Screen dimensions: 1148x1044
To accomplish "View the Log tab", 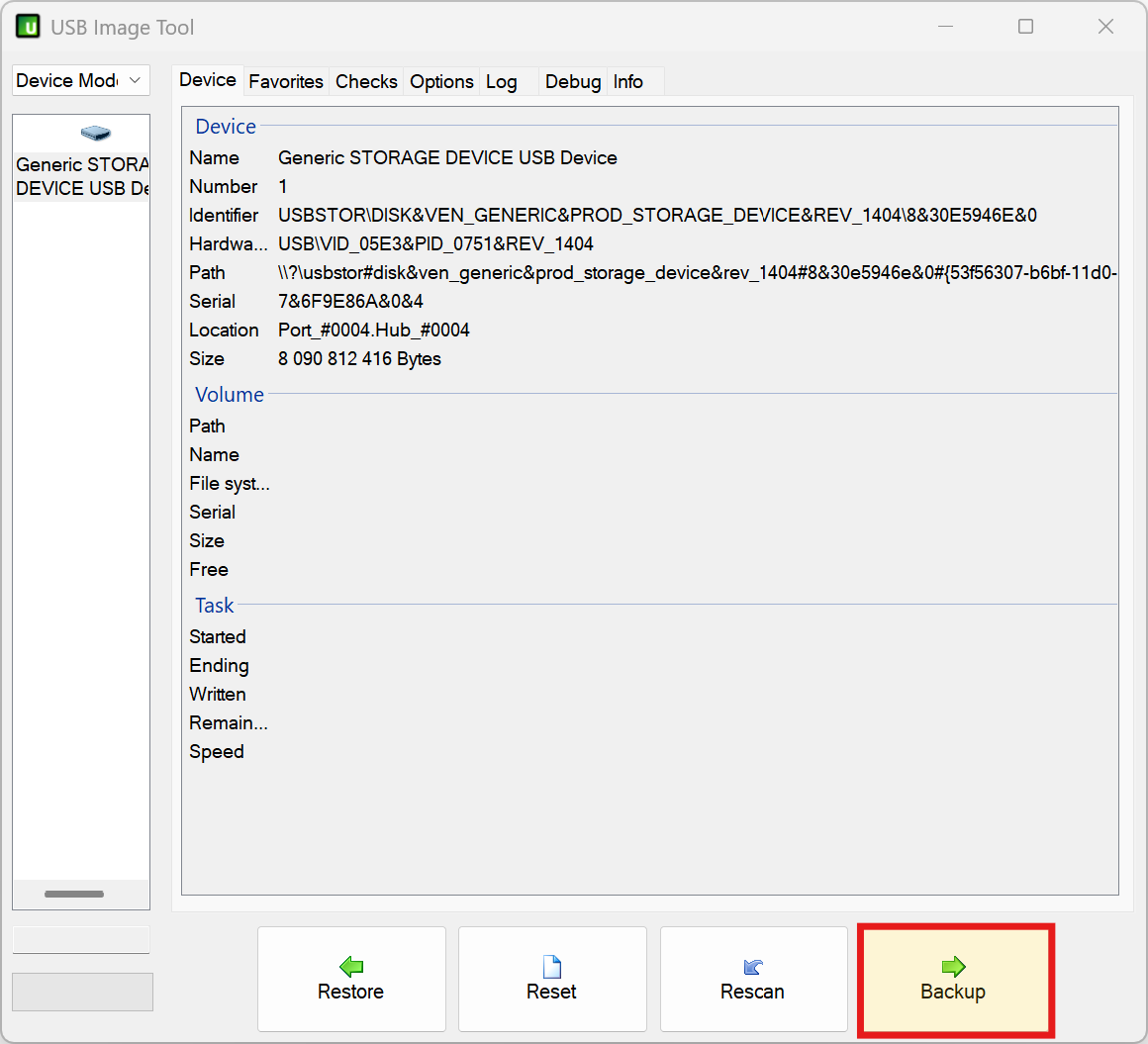I will pyautogui.click(x=501, y=81).
